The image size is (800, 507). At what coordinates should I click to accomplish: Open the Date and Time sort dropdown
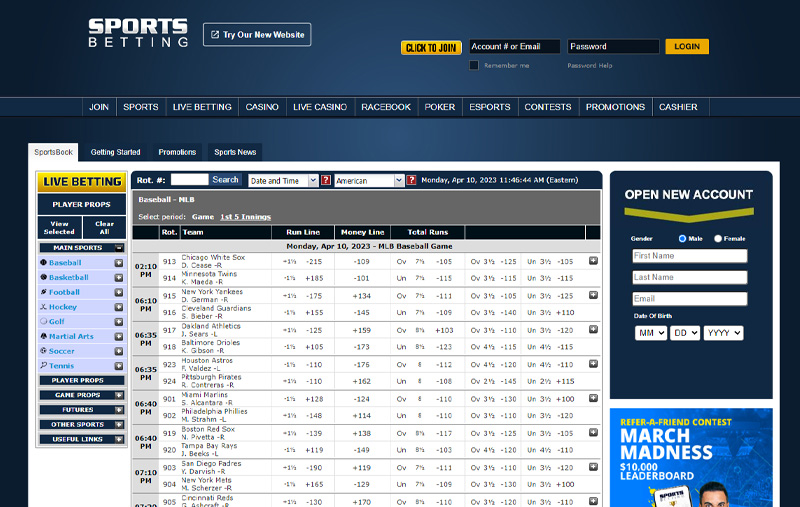tap(283, 181)
